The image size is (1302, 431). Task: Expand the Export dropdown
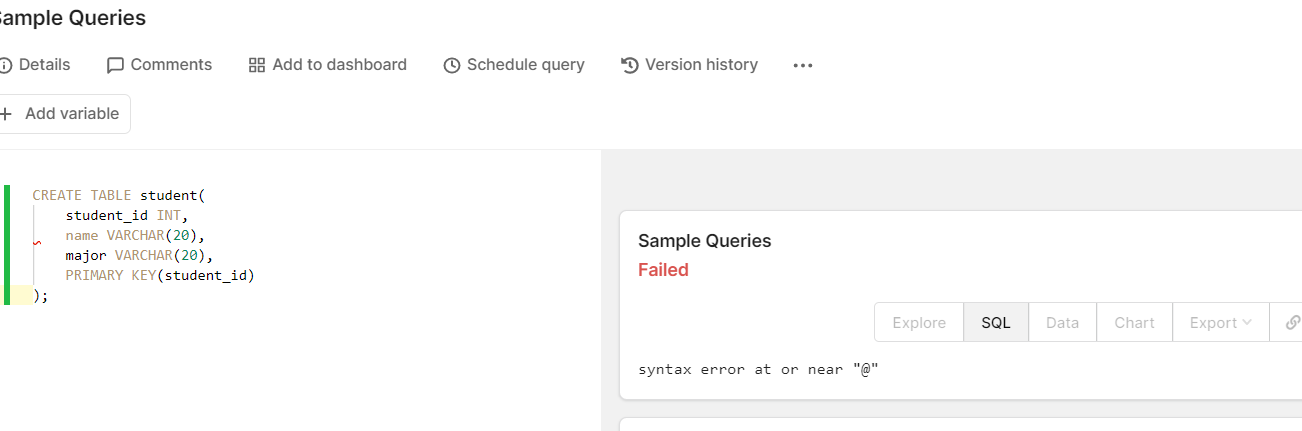coord(1220,322)
